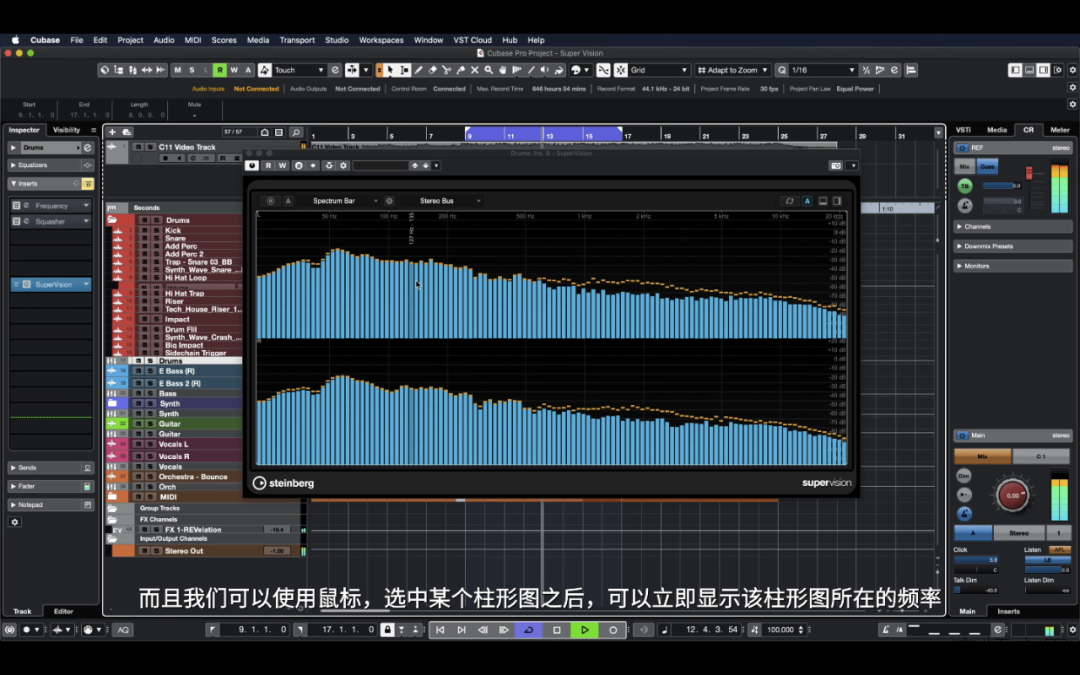This screenshot has width=1080, height=675.
Task: Select the SuperVision insert slot
Action: (52, 284)
